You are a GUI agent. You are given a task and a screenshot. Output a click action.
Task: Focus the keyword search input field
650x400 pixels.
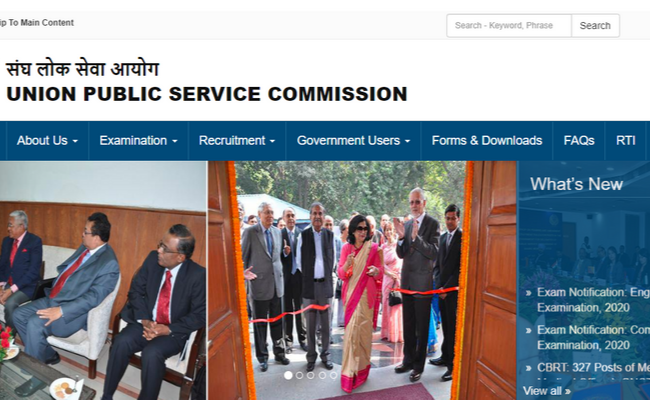coord(509,26)
